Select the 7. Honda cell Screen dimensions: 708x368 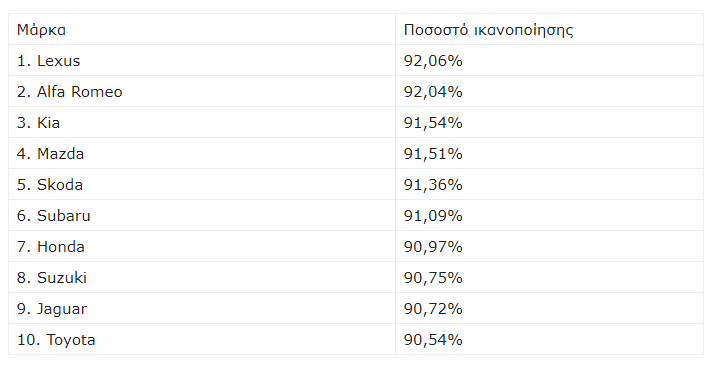click(x=202, y=246)
